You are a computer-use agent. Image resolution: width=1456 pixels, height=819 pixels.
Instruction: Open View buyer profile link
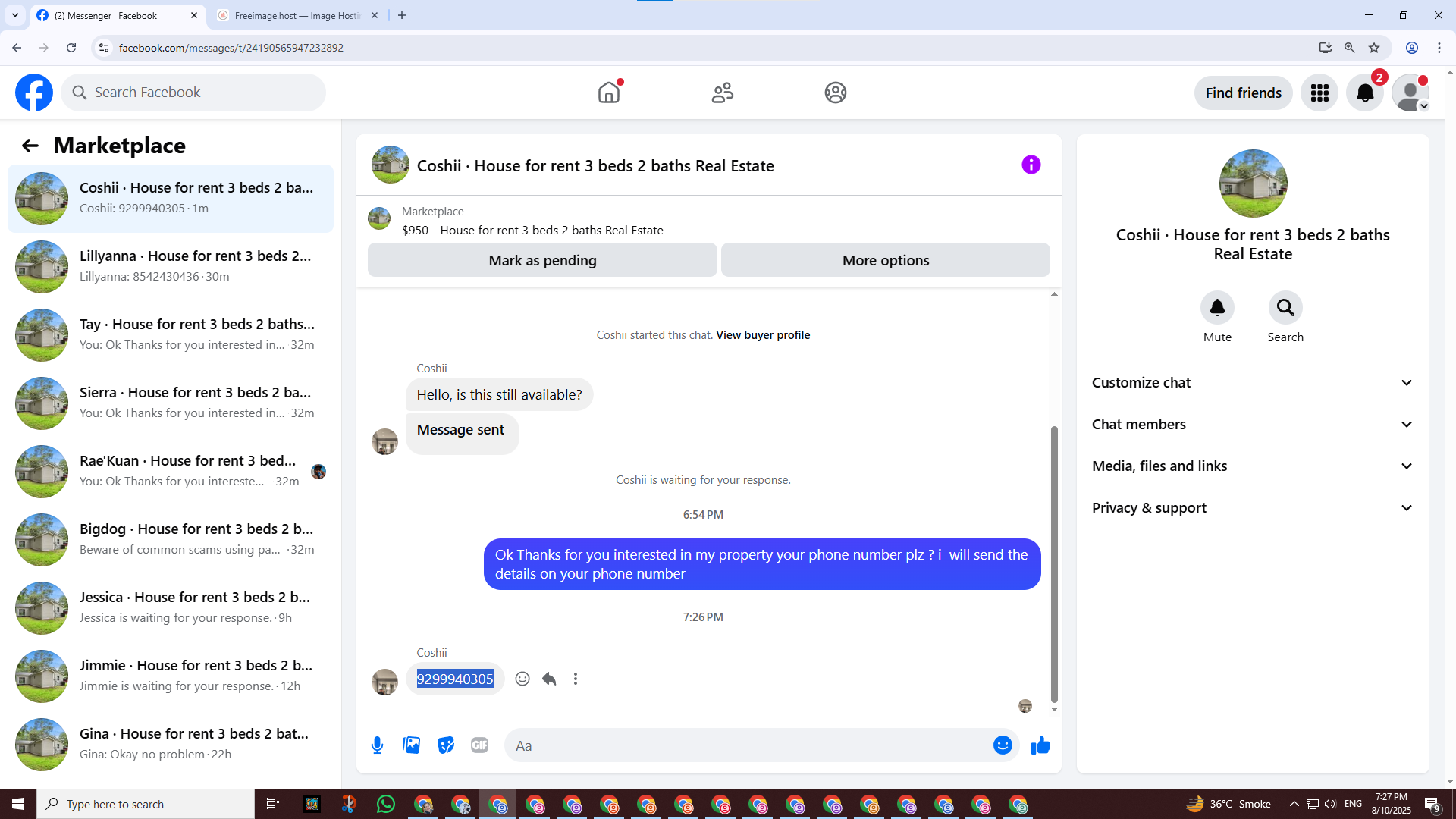click(x=763, y=335)
